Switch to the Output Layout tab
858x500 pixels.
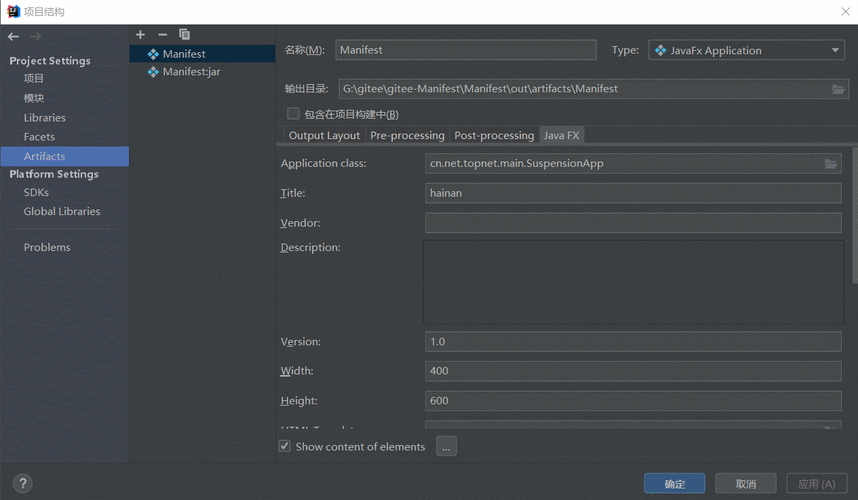tap(324, 135)
